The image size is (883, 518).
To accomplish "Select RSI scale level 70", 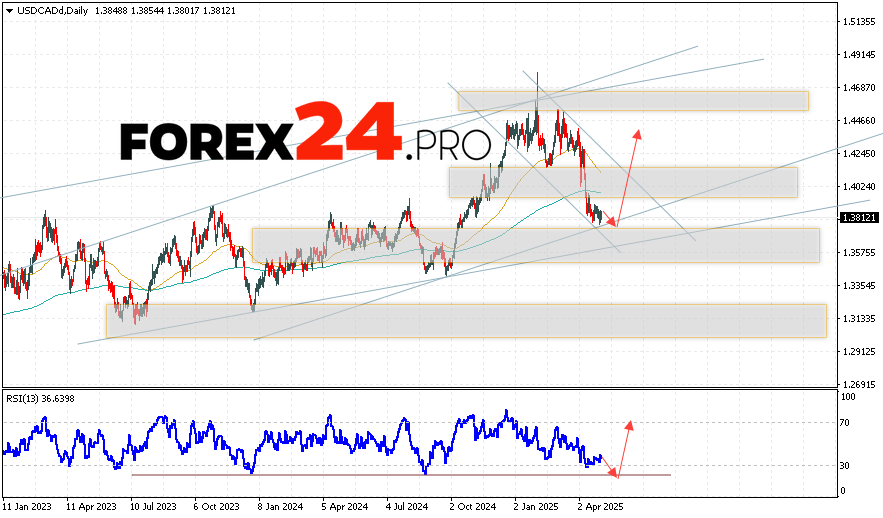I will (845, 423).
